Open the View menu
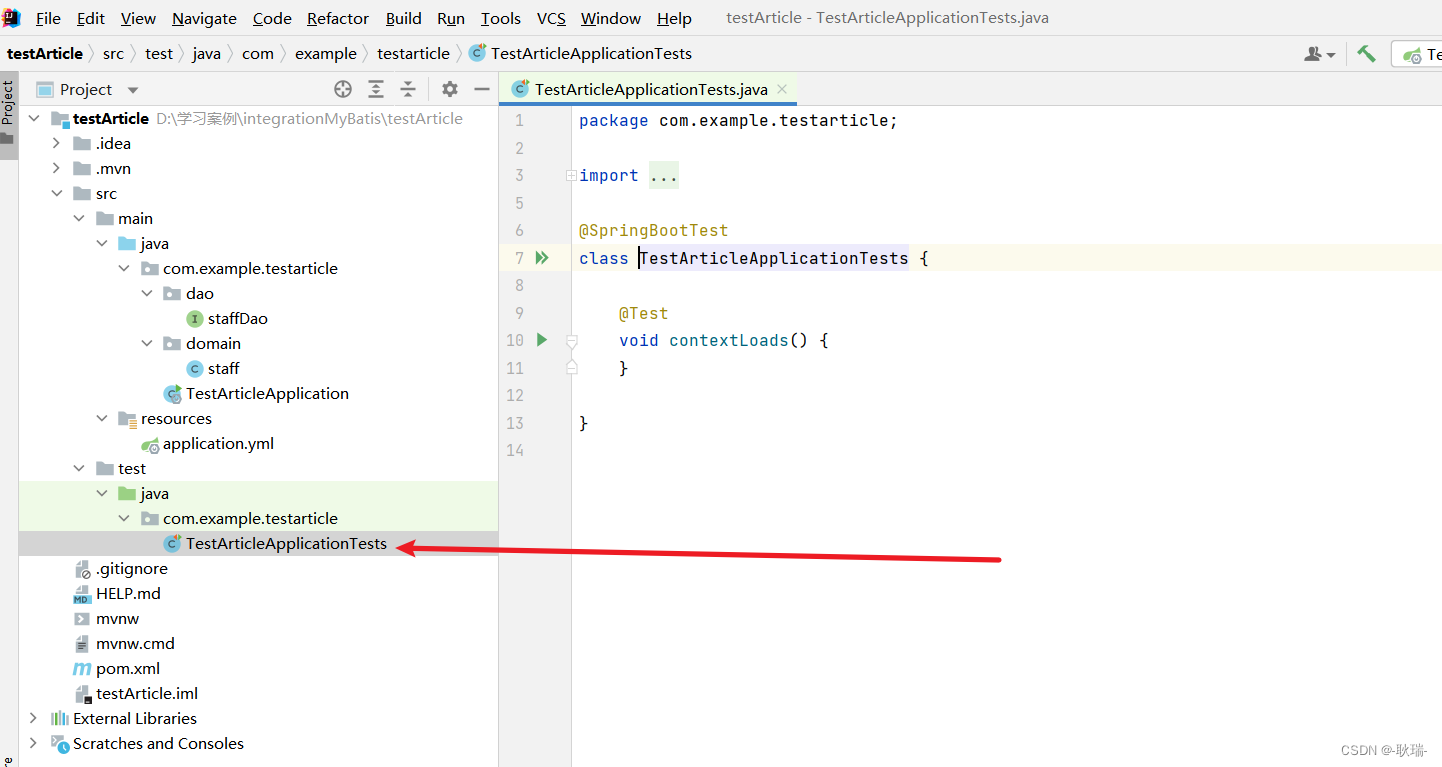Viewport: 1442px width, 767px height. tap(138, 18)
